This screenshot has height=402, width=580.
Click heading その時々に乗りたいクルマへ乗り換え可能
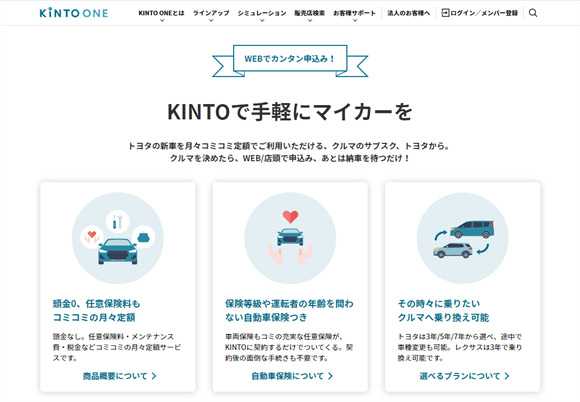click(x=443, y=311)
